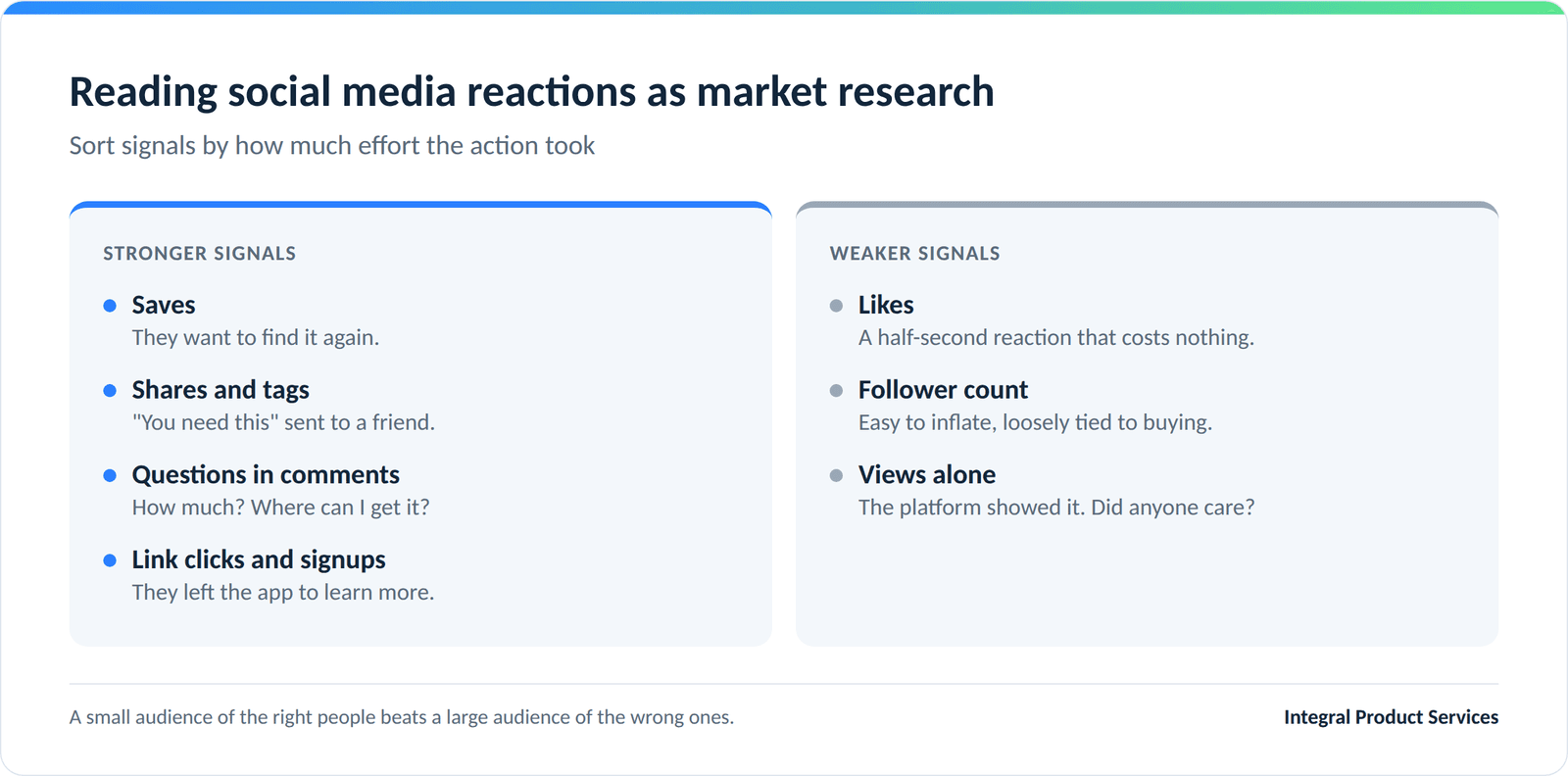Image resolution: width=1568 pixels, height=776 pixels.
Task: Select the Weaker Signals heading
Action: pos(914,254)
